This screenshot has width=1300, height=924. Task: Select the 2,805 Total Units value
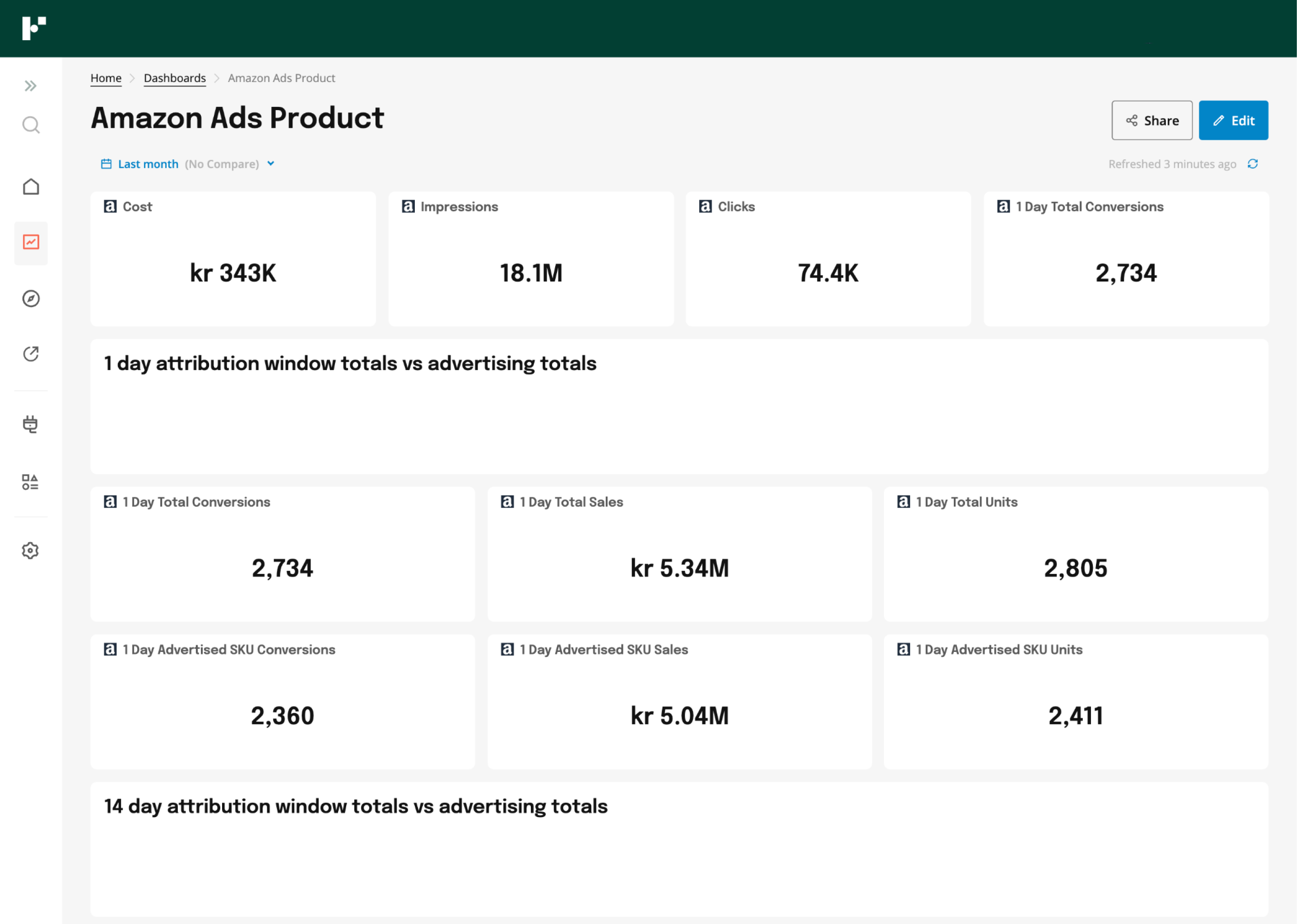pyautogui.click(x=1076, y=568)
